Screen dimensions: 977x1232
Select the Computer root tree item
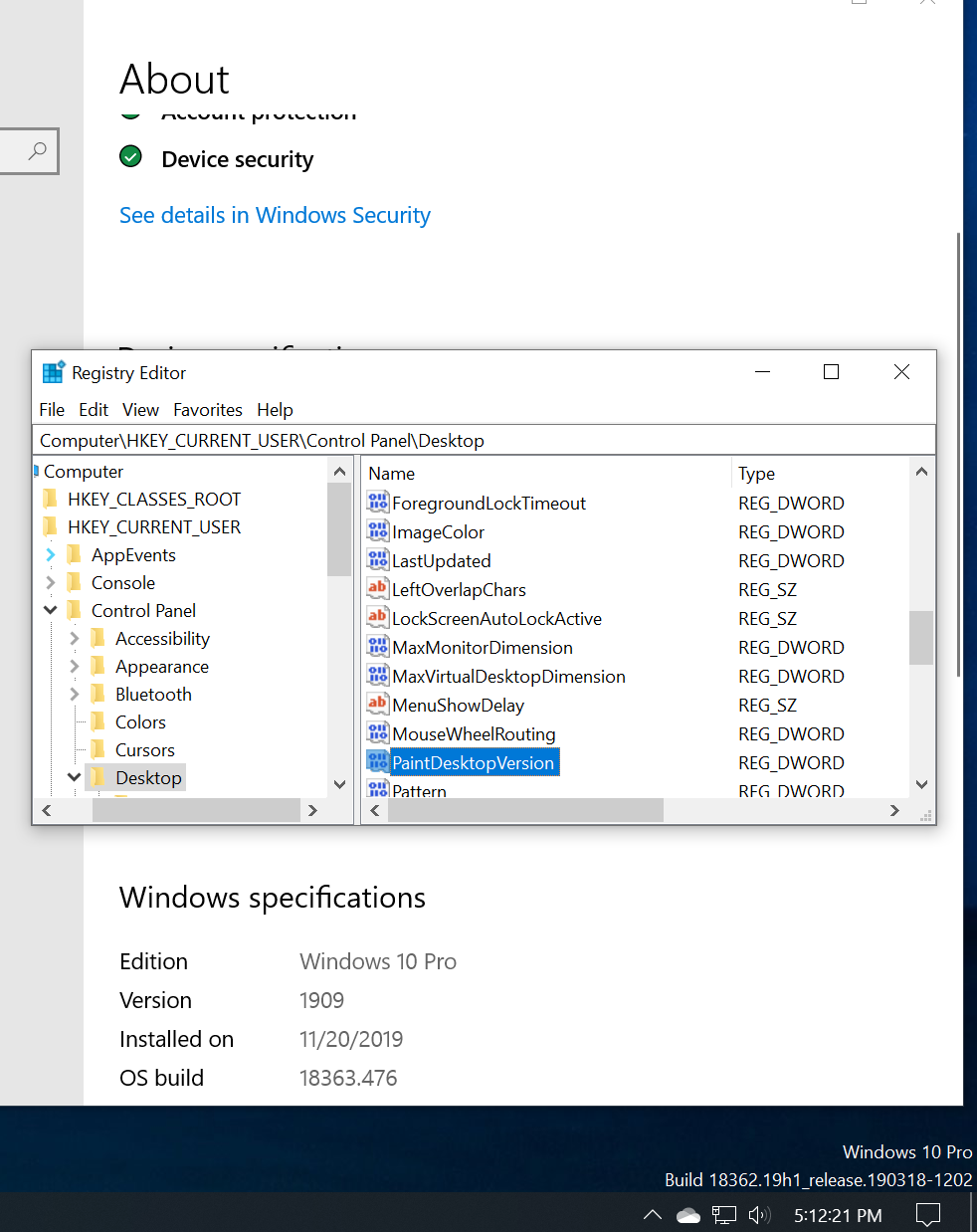[x=84, y=471]
